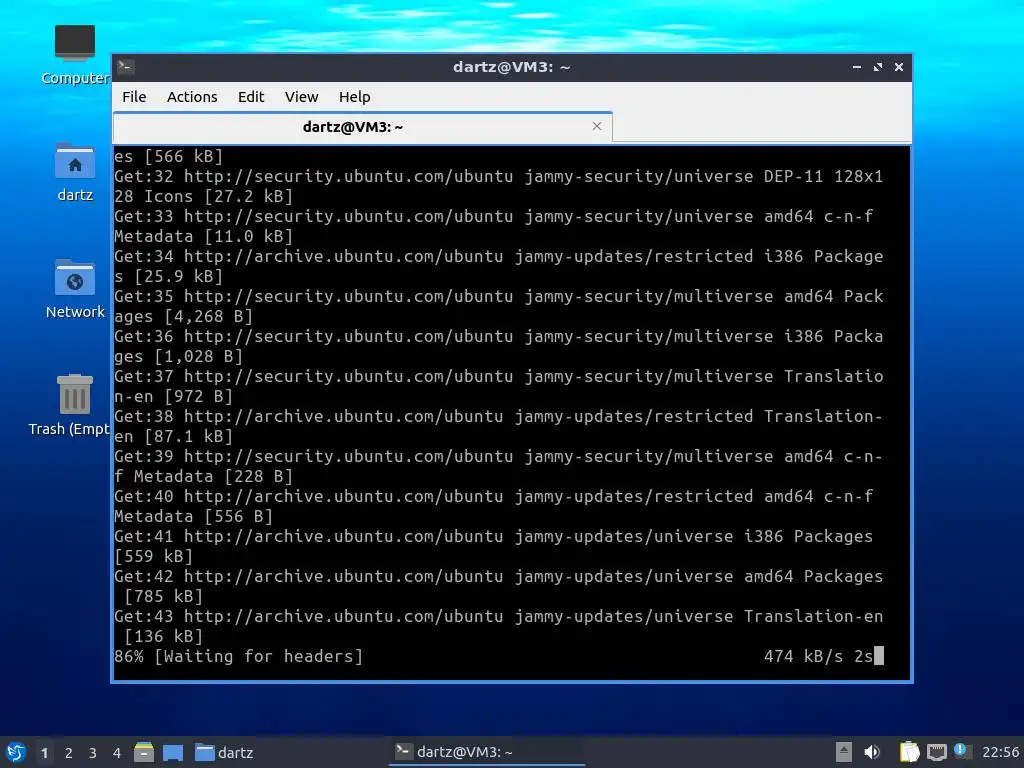Open the update notifier tray icon
This screenshot has height=768, width=1024.
point(962,751)
